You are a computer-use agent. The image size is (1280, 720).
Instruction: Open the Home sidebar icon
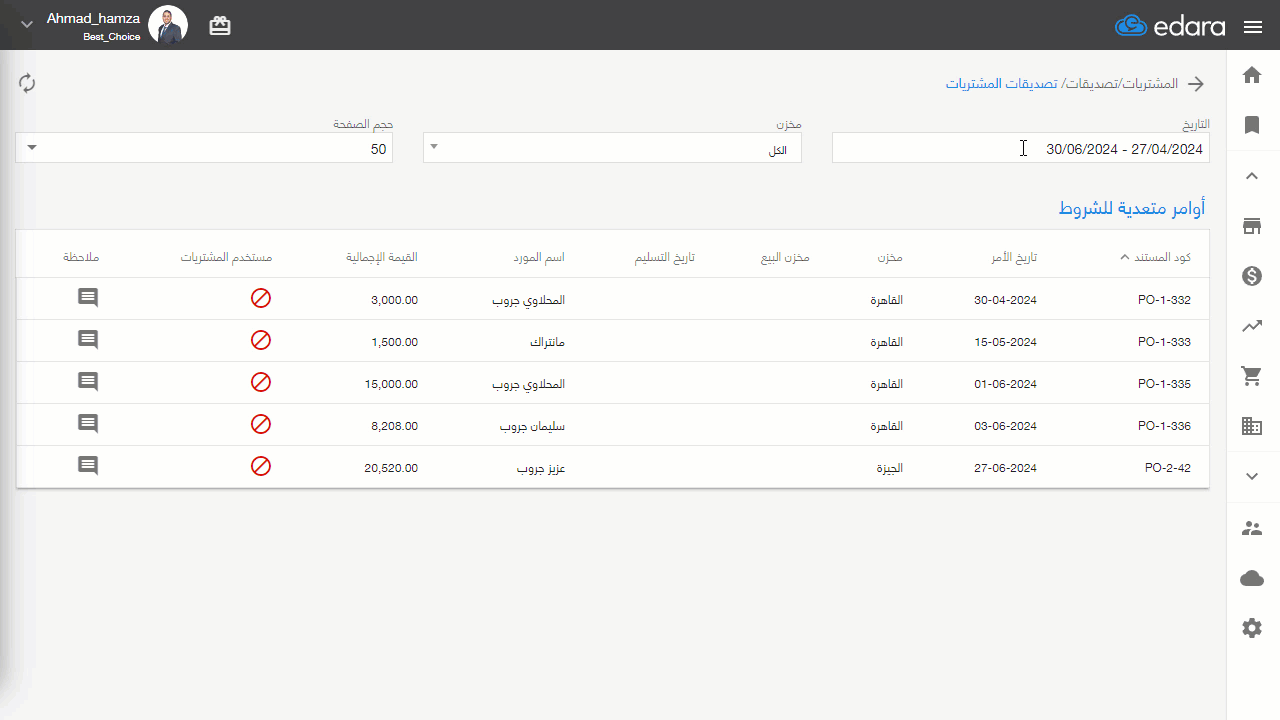pos(1252,75)
